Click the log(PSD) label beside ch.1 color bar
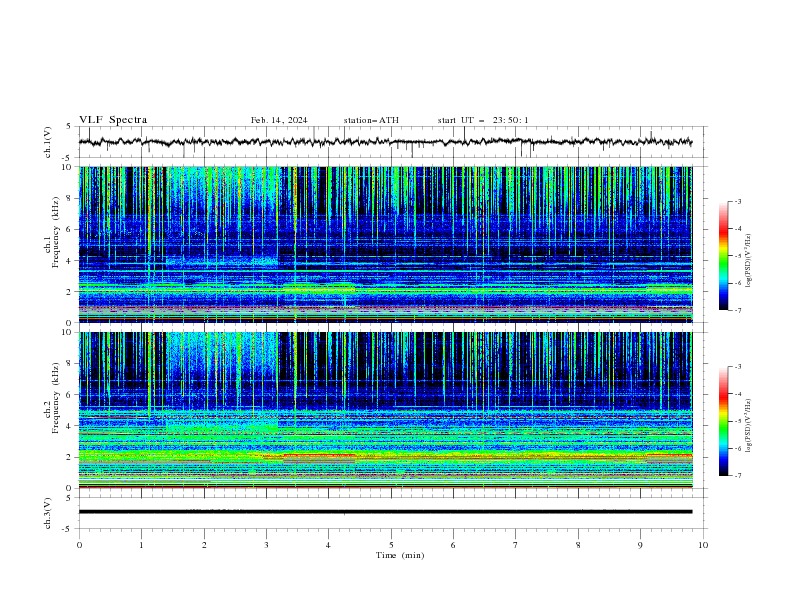This screenshot has width=792, height=612. pyautogui.click(x=749, y=261)
